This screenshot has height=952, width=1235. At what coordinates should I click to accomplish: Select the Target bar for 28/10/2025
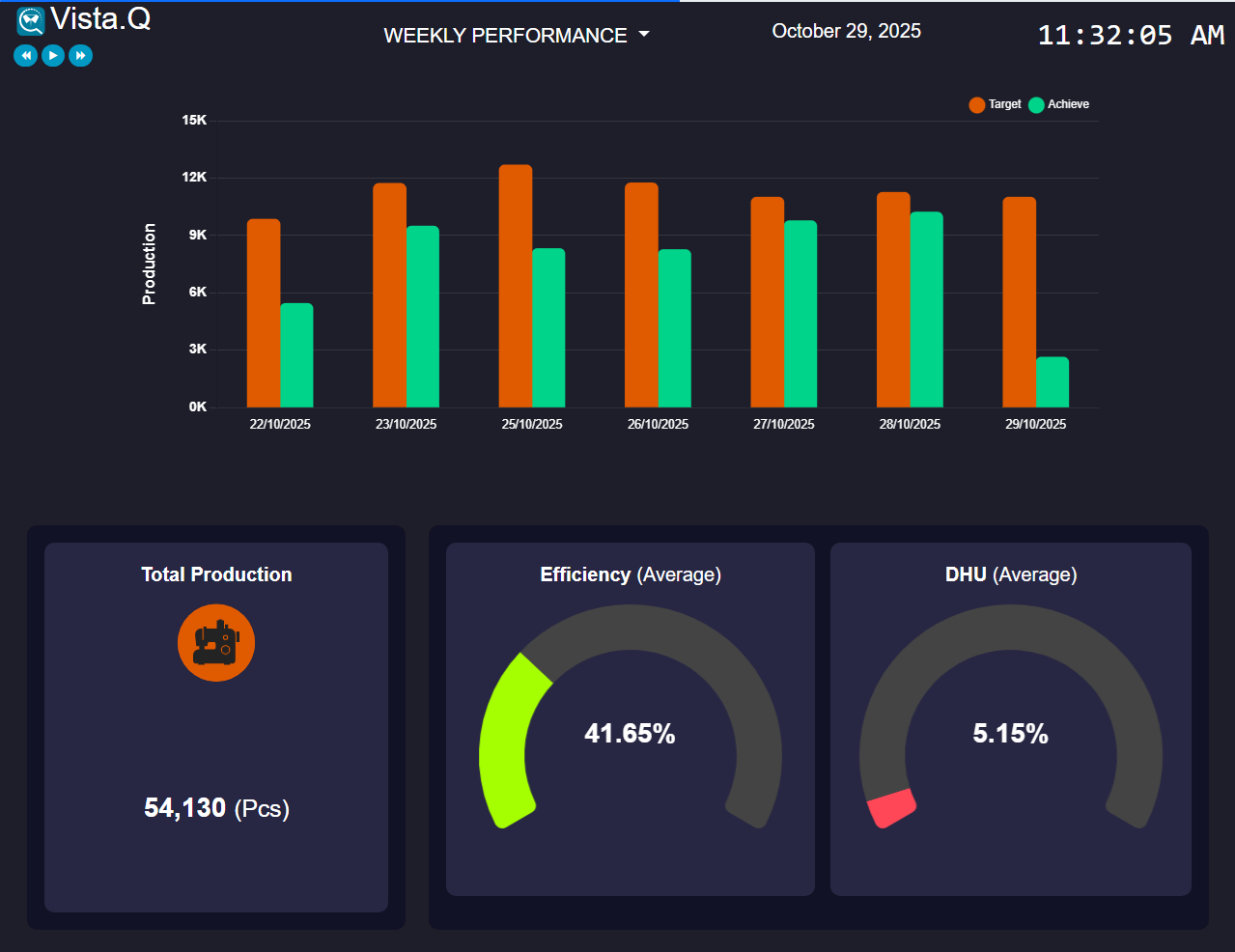coord(893,299)
